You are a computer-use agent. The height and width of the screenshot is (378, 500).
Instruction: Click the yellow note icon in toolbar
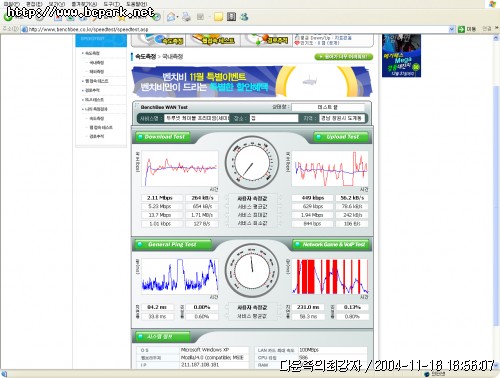(x=218, y=17)
